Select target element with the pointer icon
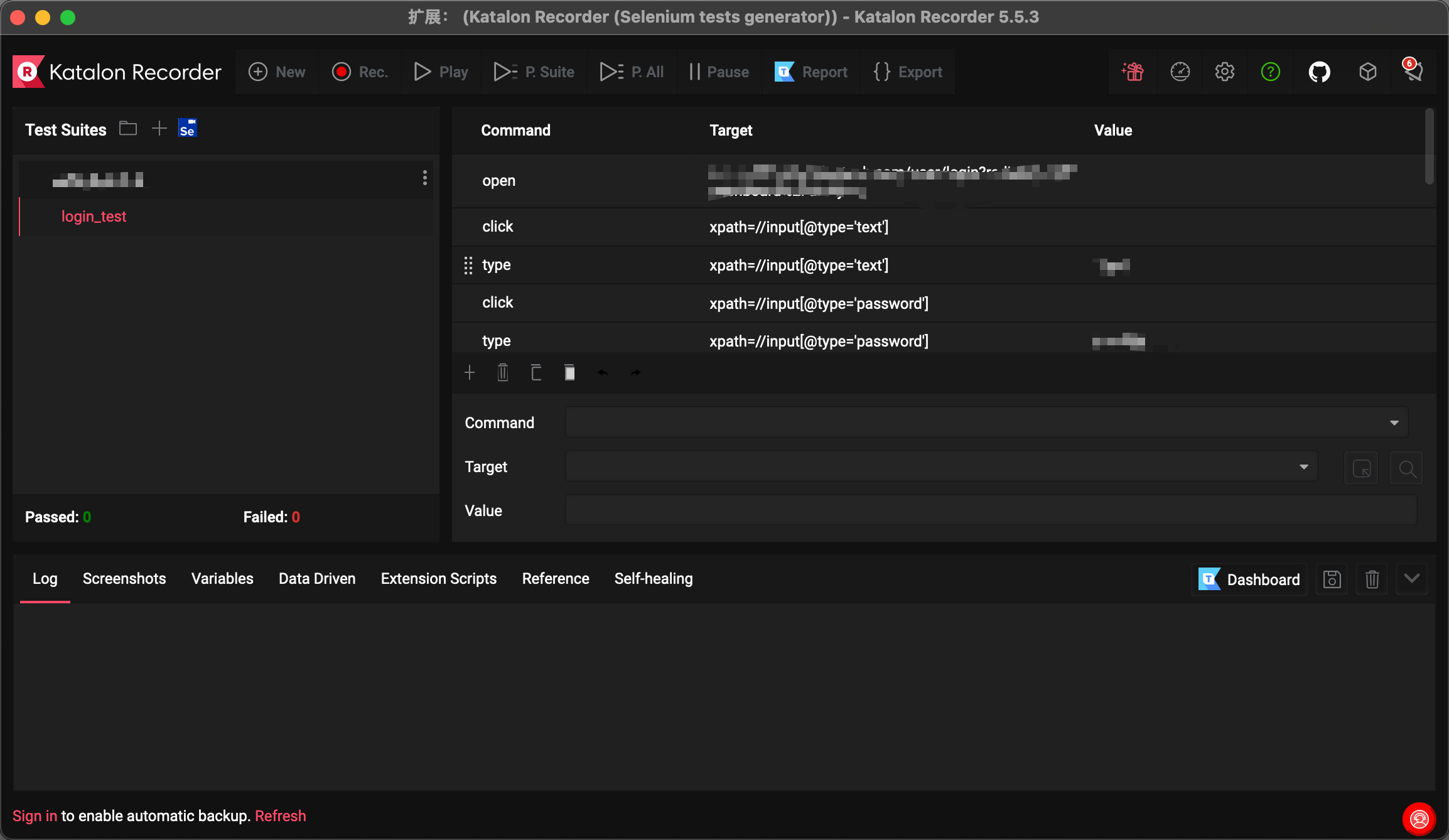 (1361, 468)
